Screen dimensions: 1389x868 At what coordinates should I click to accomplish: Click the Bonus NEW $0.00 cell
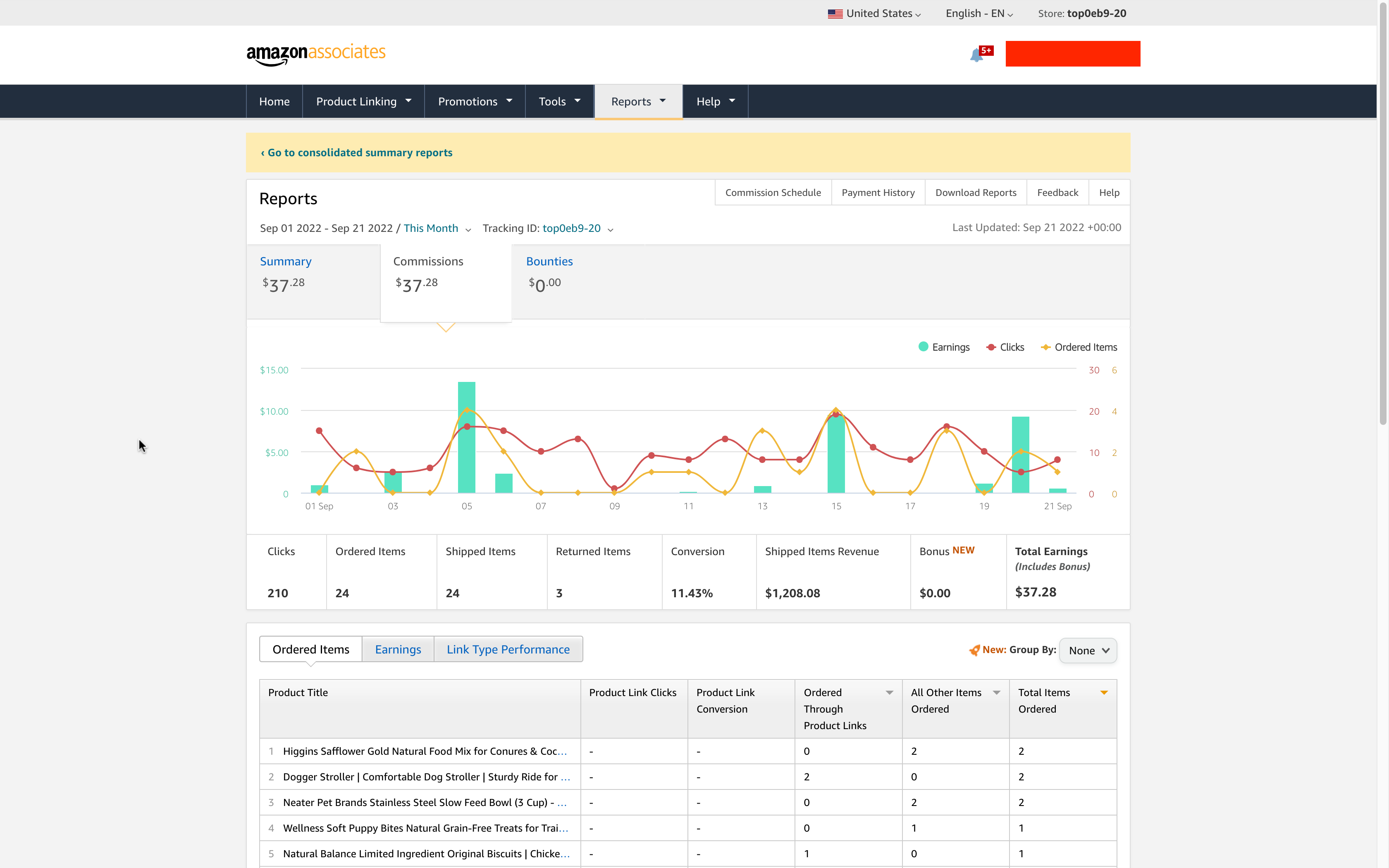point(959,572)
